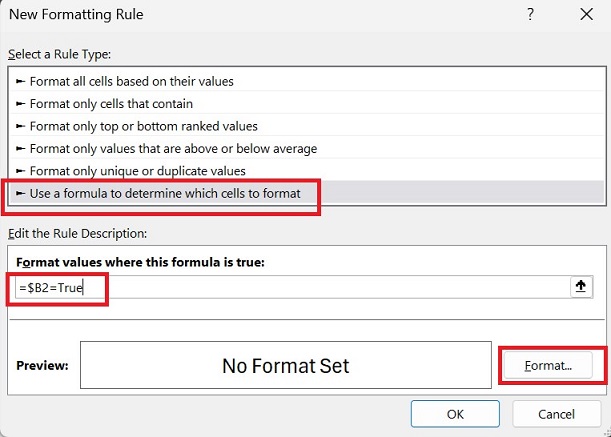The height and width of the screenshot is (437, 611).
Task: Click the collapse dialog range selector icon
Action: (x=579, y=286)
